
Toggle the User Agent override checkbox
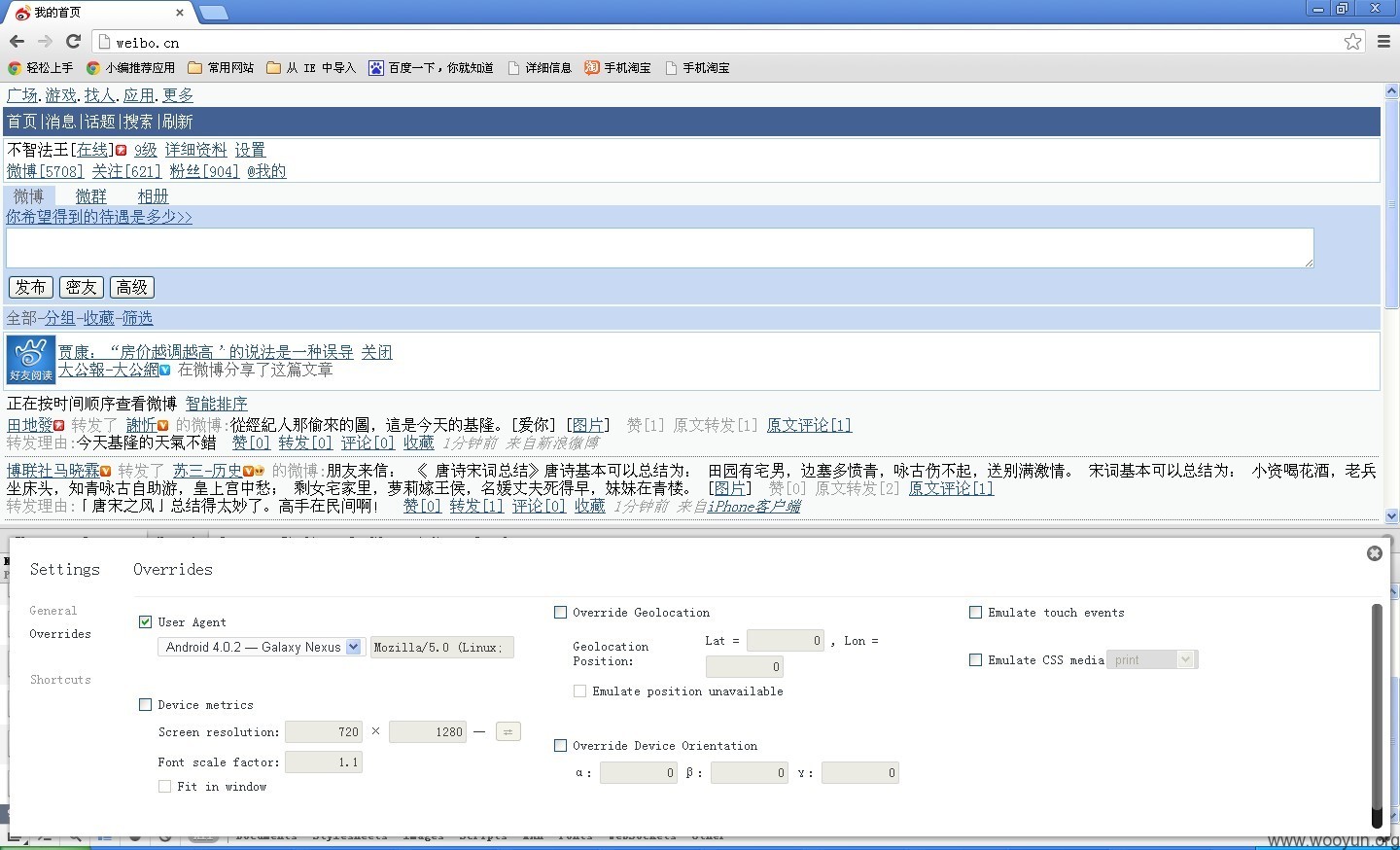146,621
